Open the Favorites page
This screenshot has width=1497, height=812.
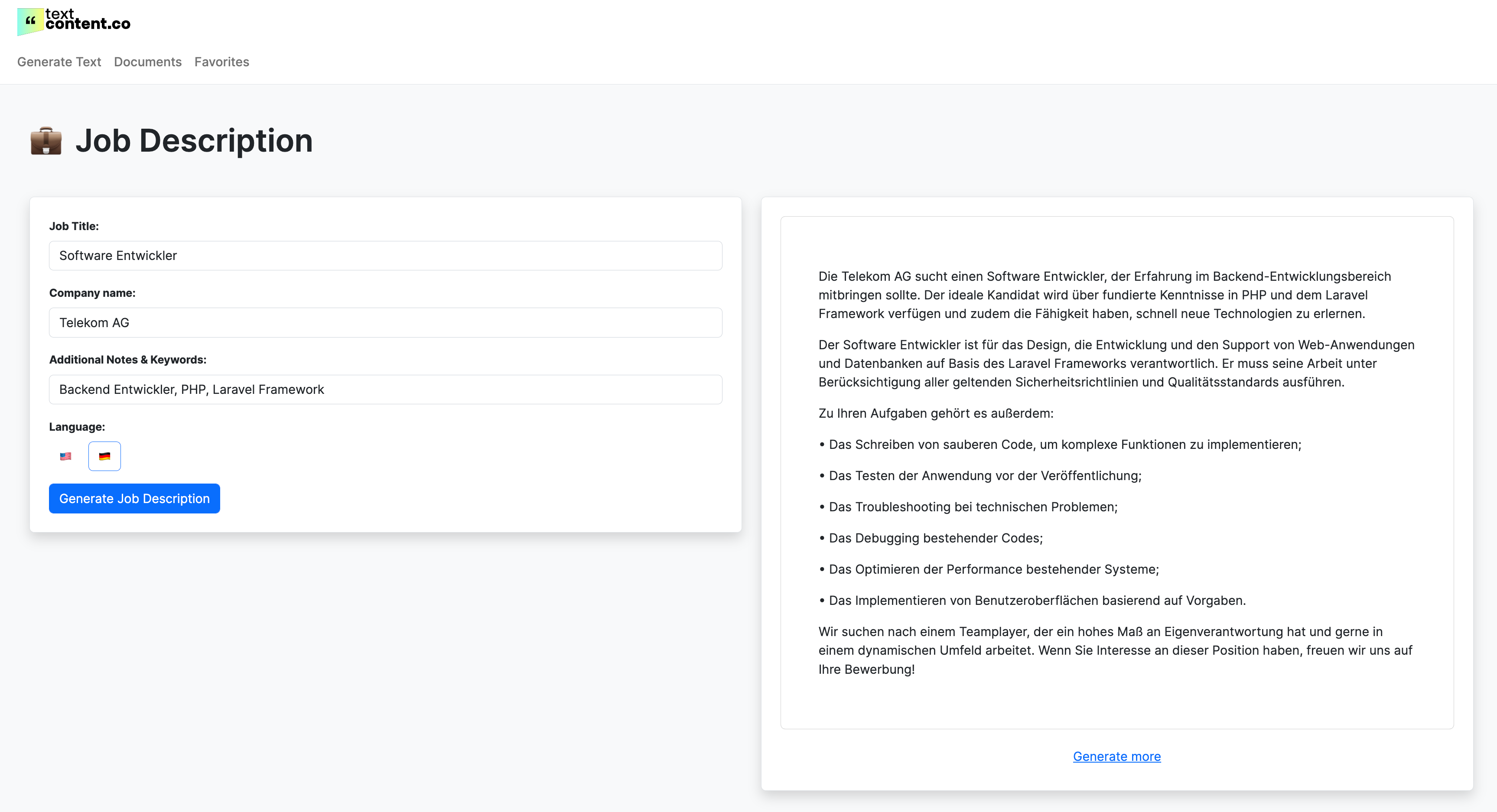point(221,62)
